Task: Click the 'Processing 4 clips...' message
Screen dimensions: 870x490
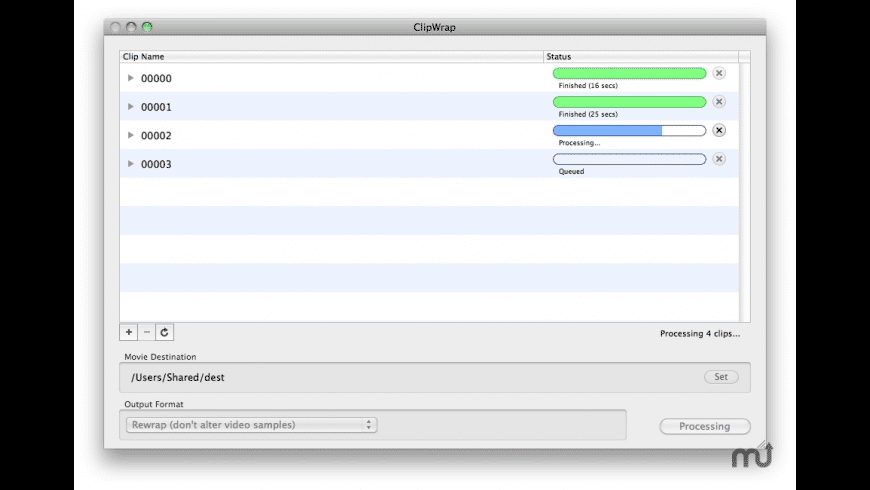Action: 700,334
